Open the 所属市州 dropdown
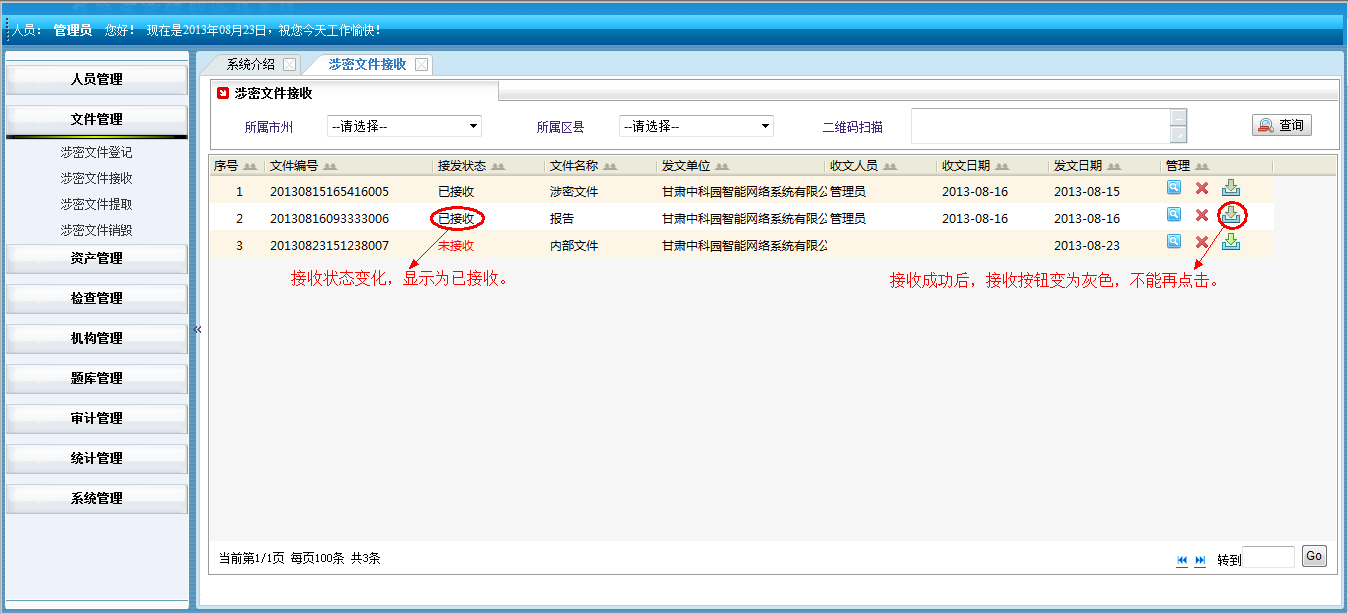Image resolution: width=1348 pixels, height=614 pixels. pyautogui.click(x=404, y=126)
